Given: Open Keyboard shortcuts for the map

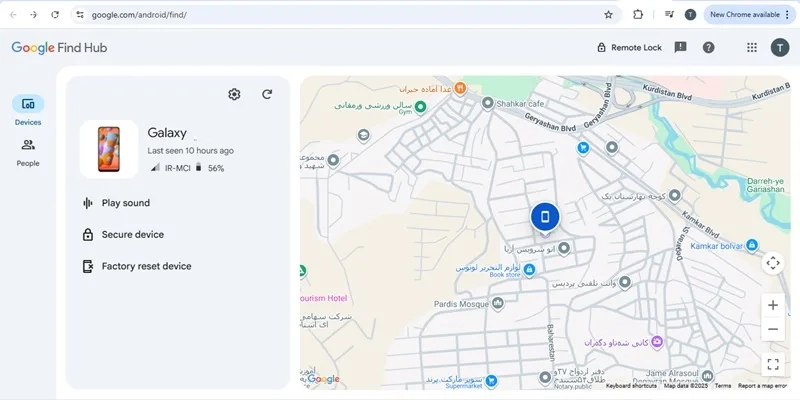Looking at the screenshot, I should click(631, 386).
